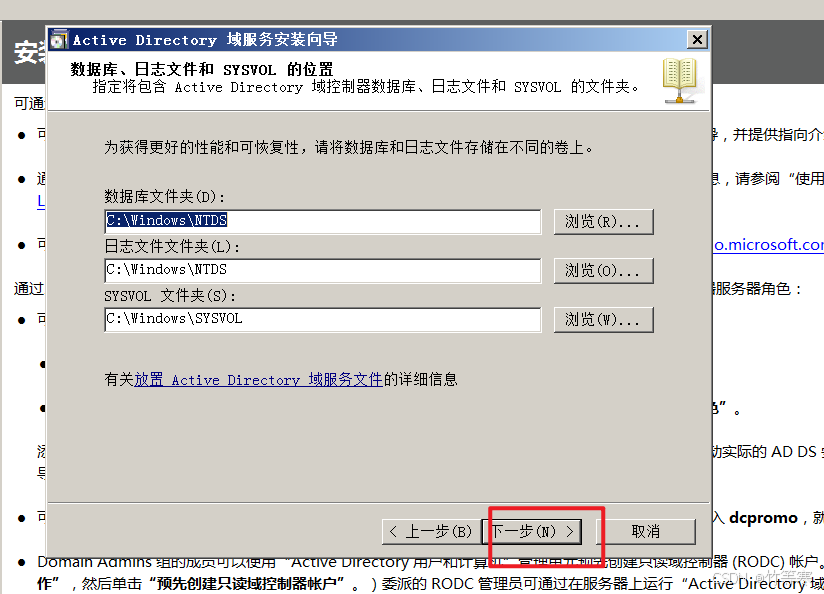Viewport: 824px width, 594px height.
Task: Click the open book wizard icon
Action: 680,80
